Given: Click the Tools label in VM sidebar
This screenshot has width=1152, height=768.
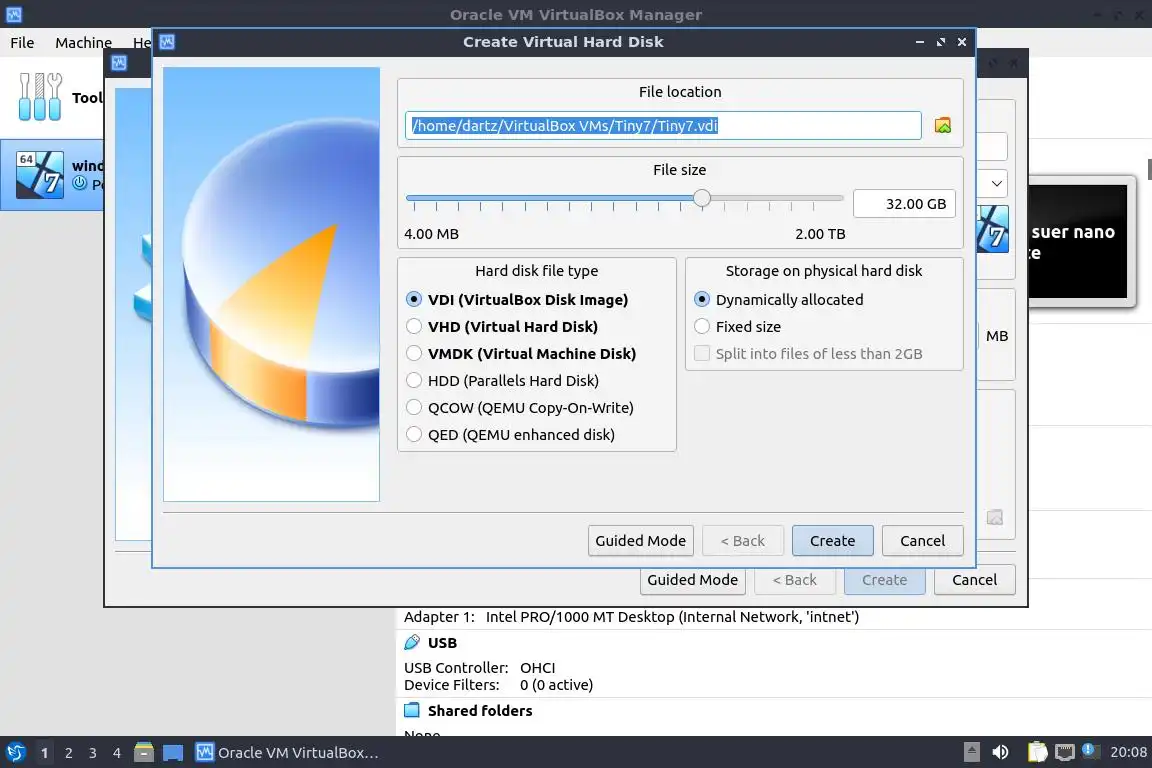Looking at the screenshot, I should 87,97.
